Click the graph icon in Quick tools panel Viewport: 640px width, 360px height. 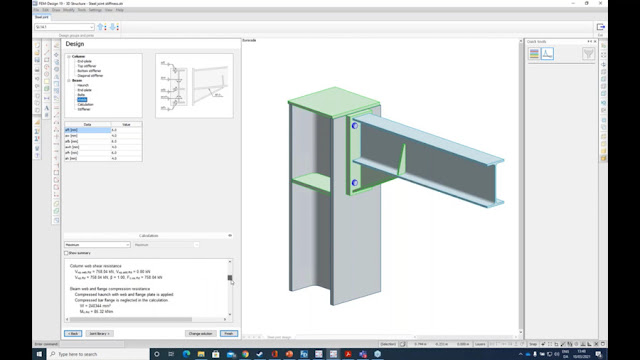click(x=547, y=53)
